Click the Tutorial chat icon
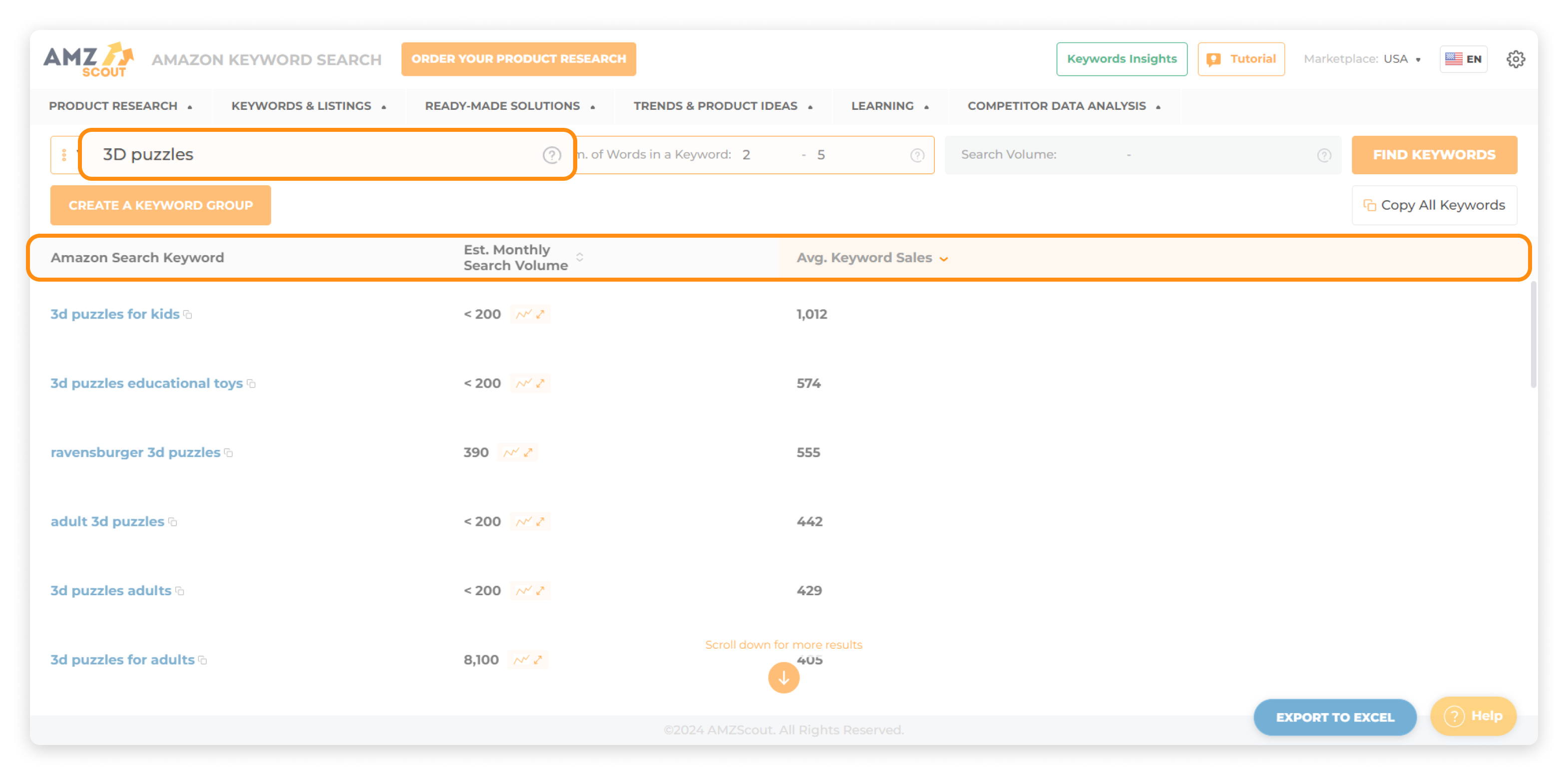Image resolution: width=1568 pixels, height=775 pixels. [1214, 58]
